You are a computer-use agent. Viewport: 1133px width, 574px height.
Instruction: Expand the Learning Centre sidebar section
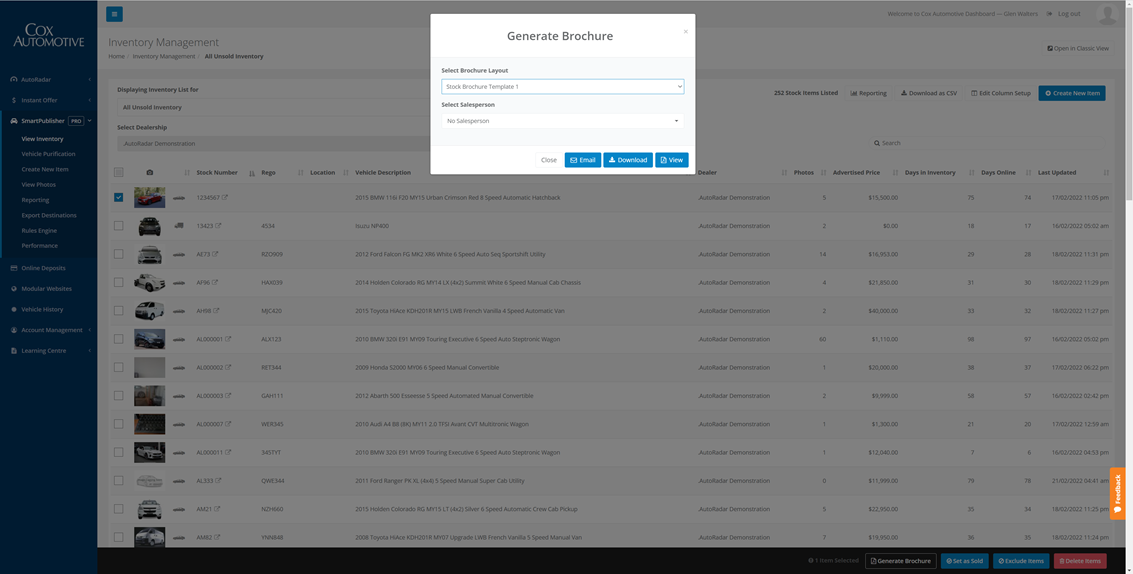(48, 351)
